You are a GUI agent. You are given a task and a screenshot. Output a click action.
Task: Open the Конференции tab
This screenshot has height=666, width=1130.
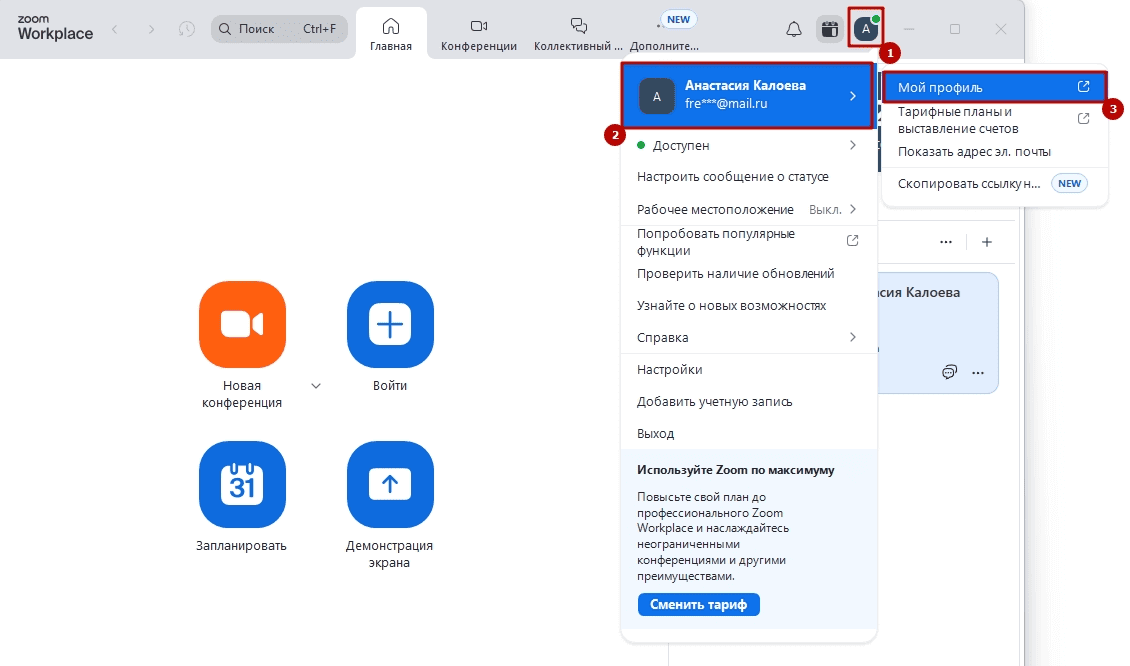pyautogui.click(x=479, y=34)
